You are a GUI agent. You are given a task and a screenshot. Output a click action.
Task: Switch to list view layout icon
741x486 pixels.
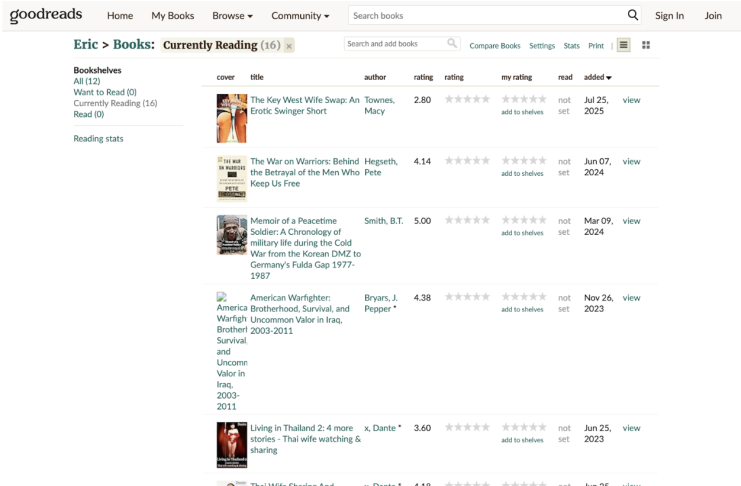click(624, 45)
